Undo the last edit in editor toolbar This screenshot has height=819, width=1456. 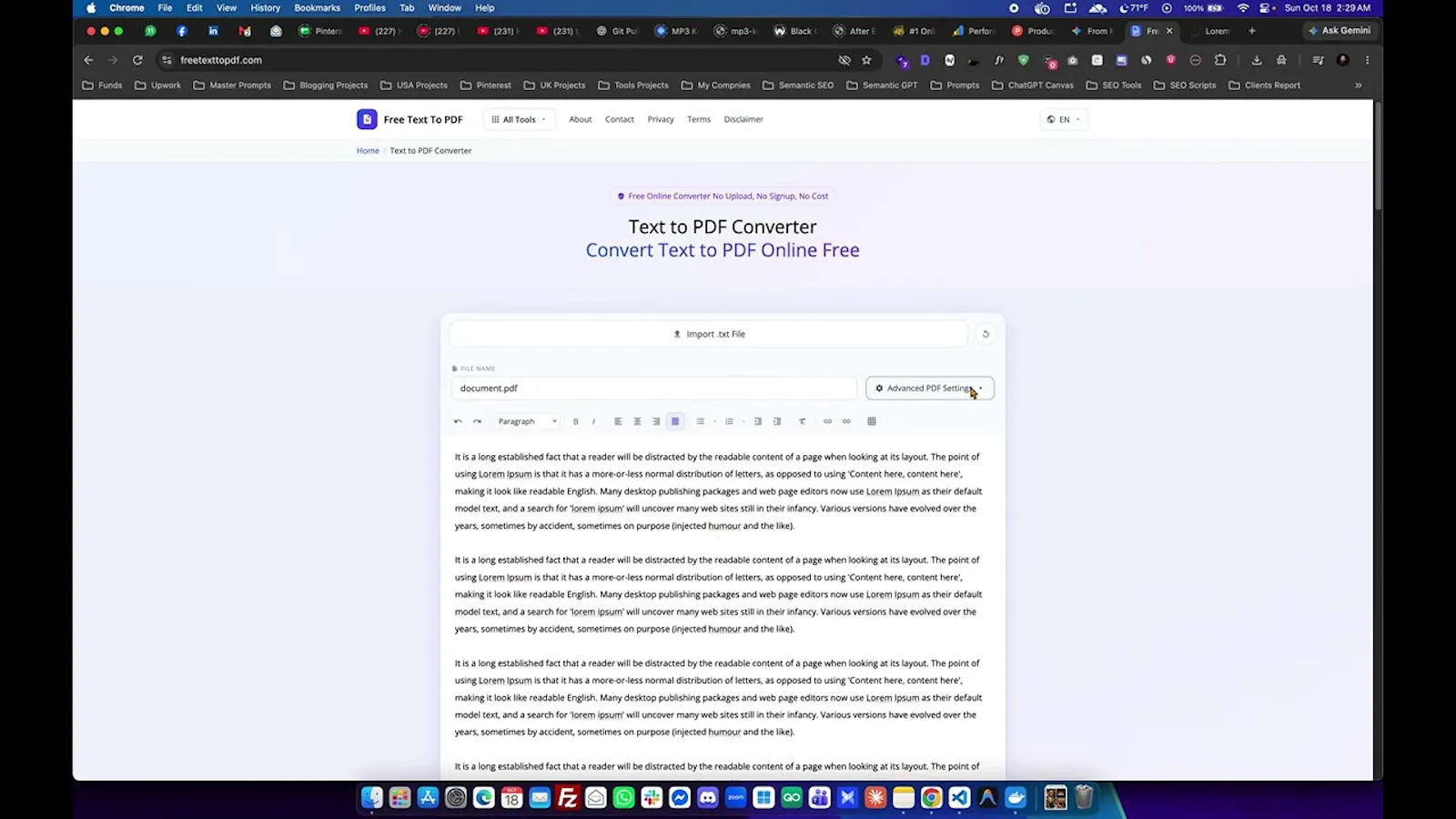[458, 421]
